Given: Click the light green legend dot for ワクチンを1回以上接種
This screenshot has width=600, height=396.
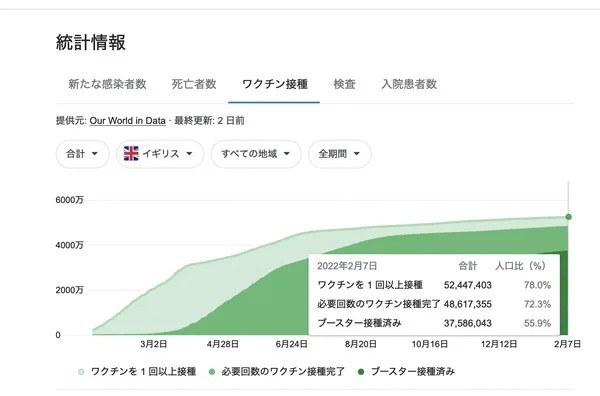Looking at the screenshot, I should [x=81, y=372].
